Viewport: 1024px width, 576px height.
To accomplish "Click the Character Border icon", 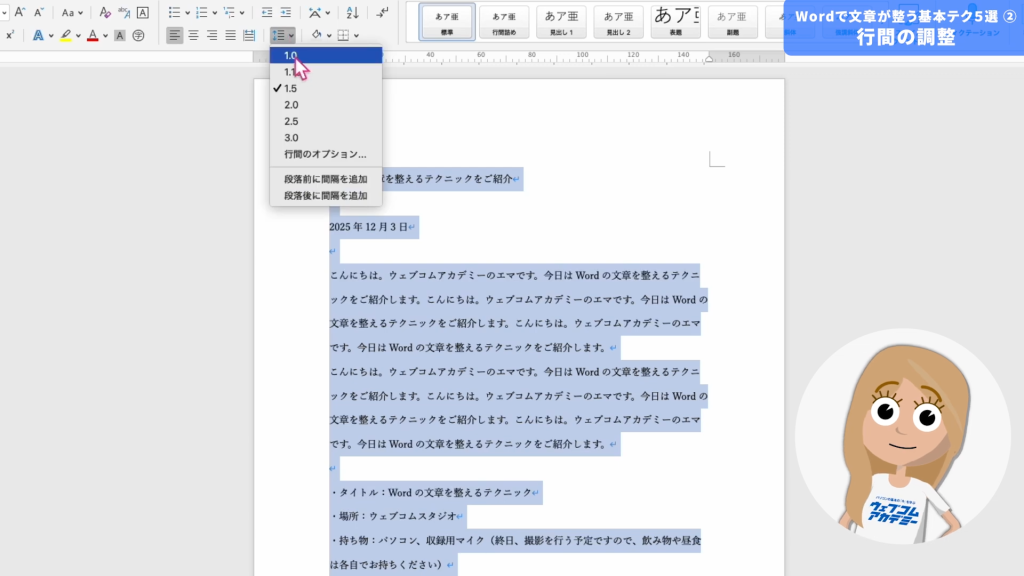I will point(142,13).
